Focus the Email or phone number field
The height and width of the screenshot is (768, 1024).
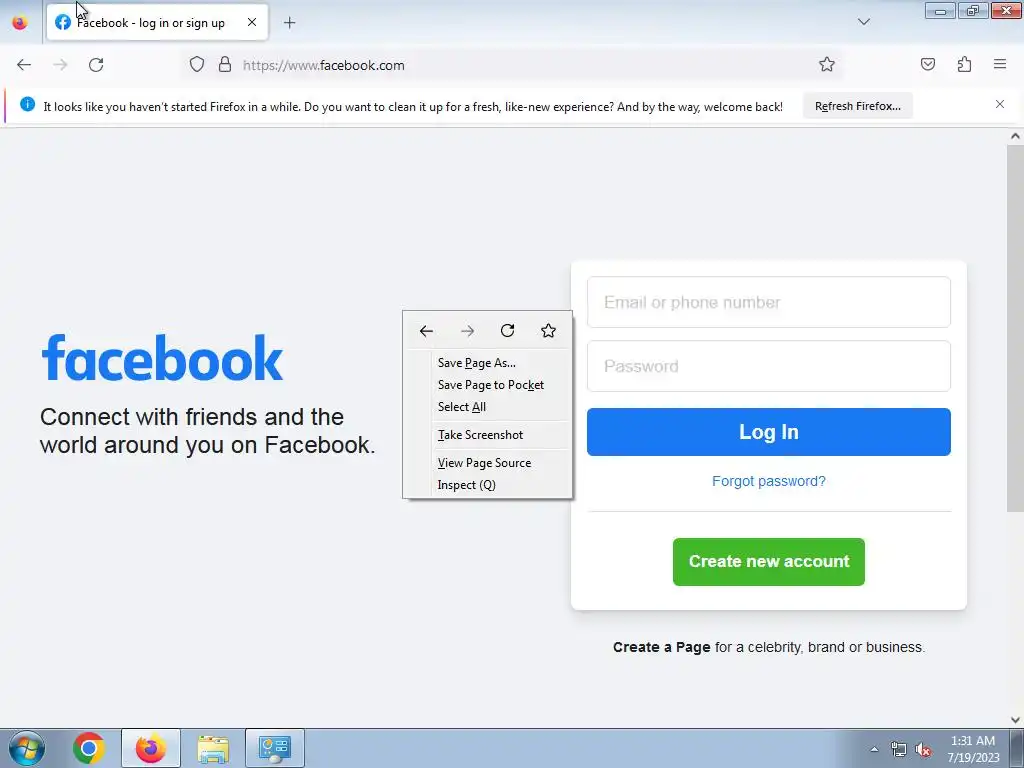pyautogui.click(x=769, y=302)
